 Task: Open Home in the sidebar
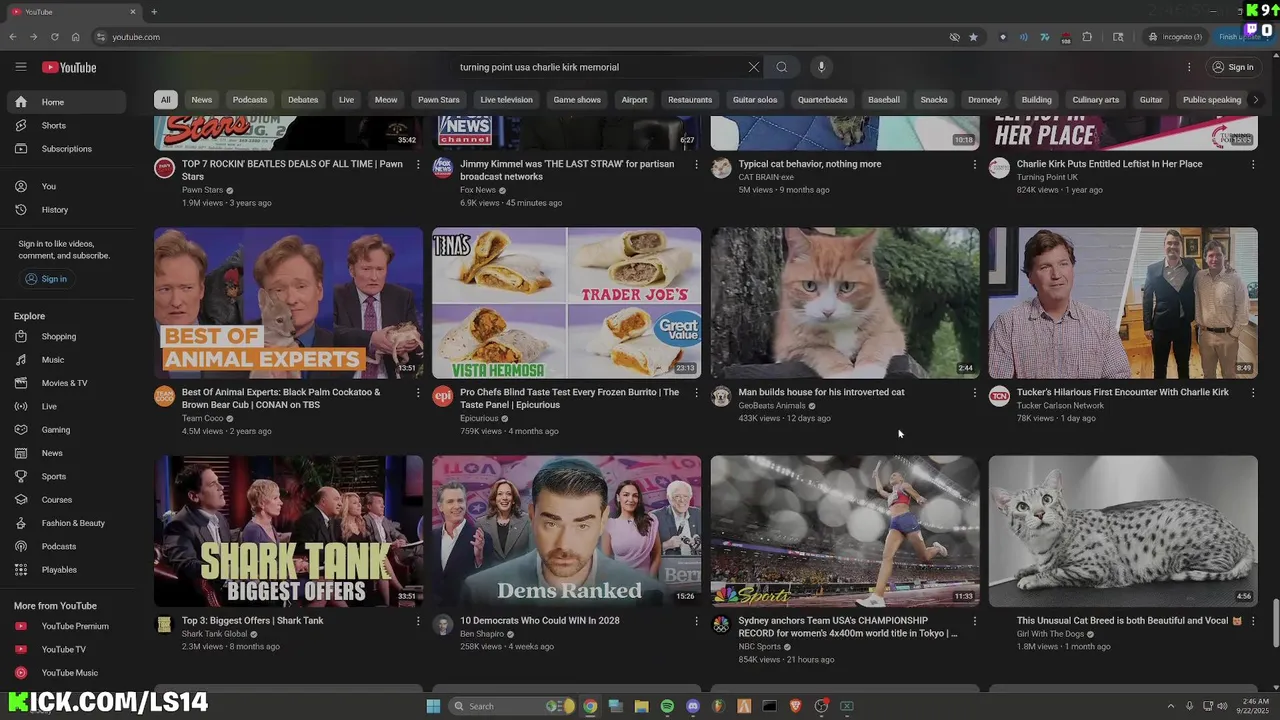(x=66, y=102)
